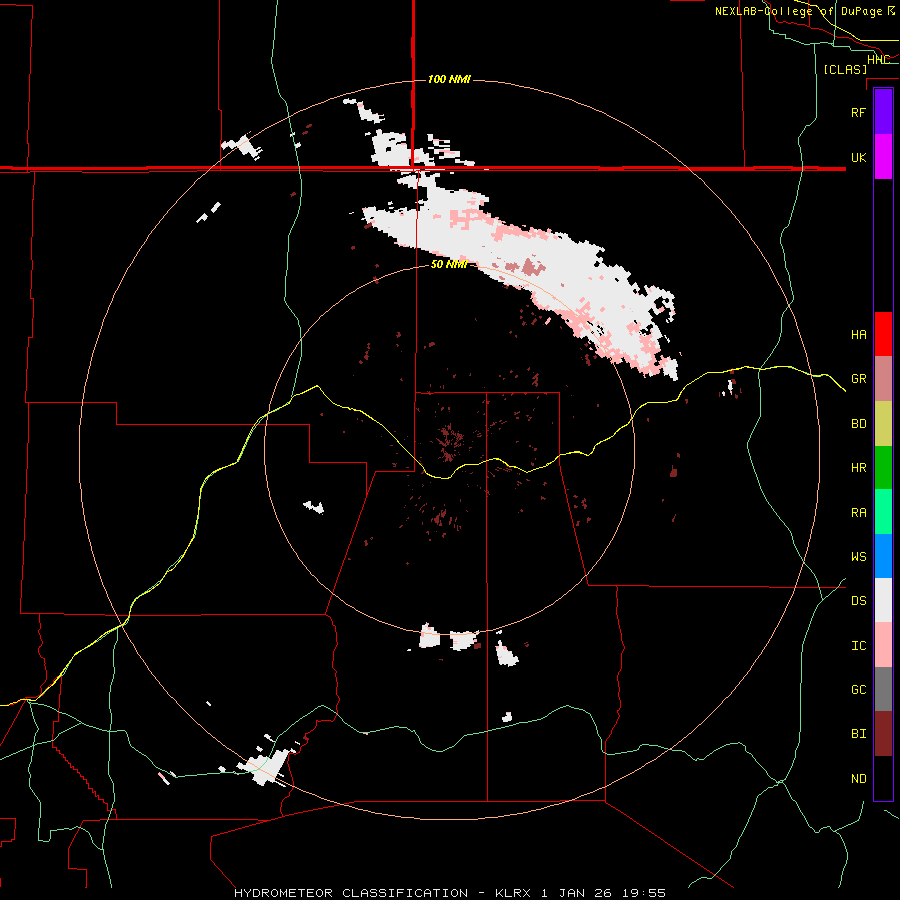Click the 100 NMI range ring label
This screenshot has height=900, width=900.
(x=449, y=79)
